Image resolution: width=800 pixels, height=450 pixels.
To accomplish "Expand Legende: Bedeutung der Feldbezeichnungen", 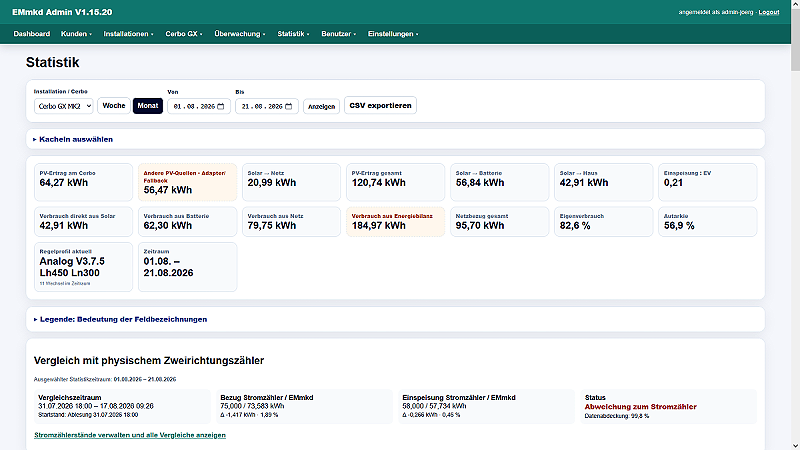I will coord(120,319).
